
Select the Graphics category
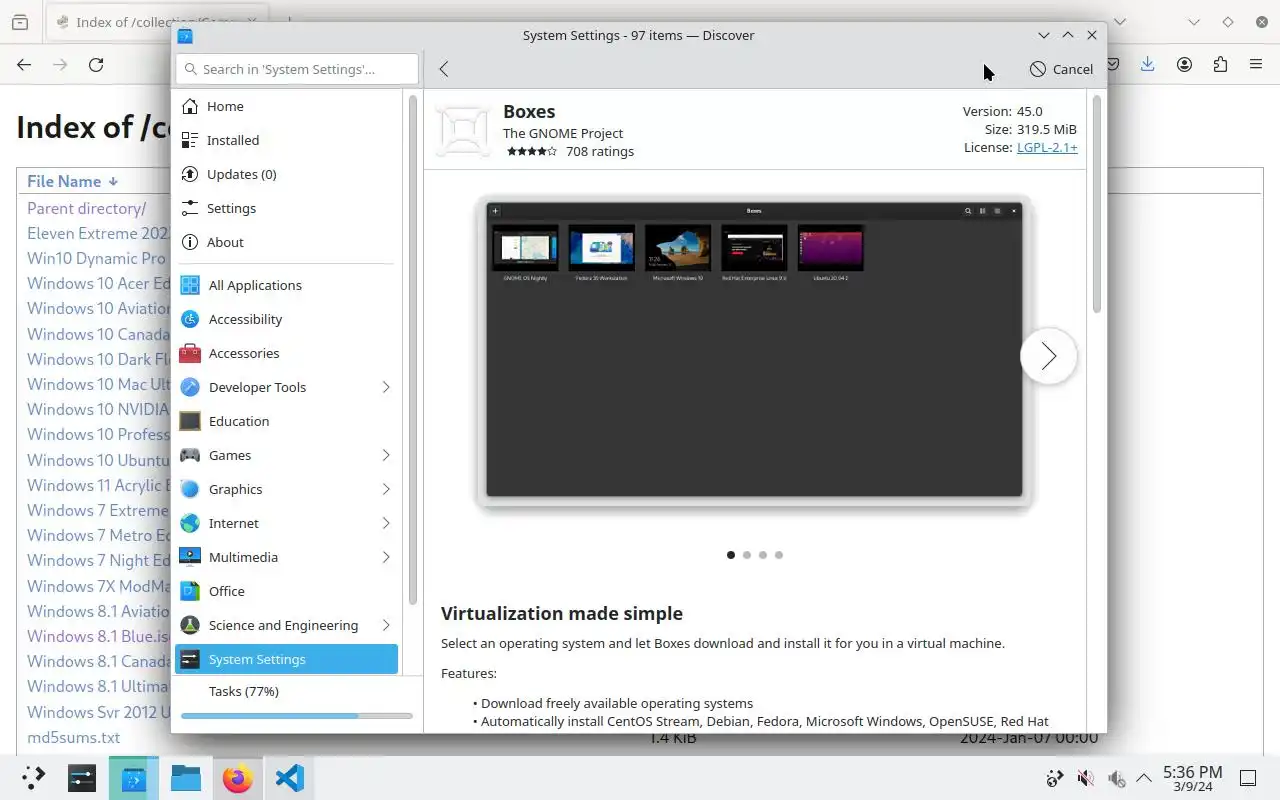click(287, 489)
